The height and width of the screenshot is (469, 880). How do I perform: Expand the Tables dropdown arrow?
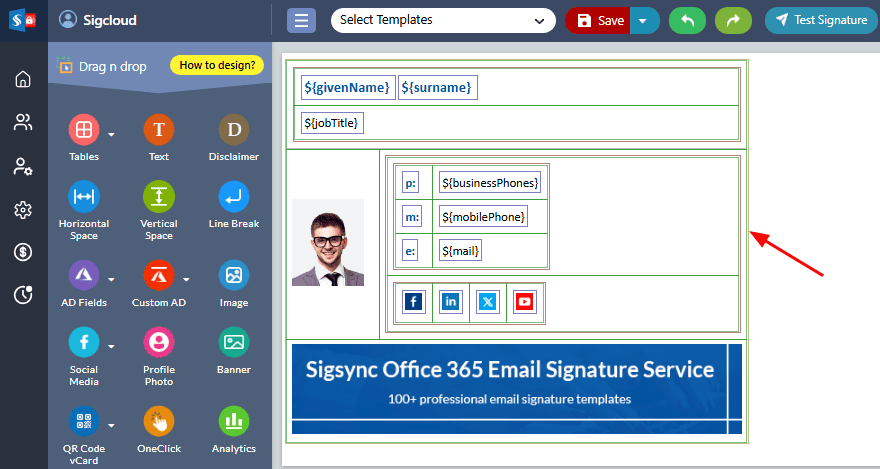(x=112, y=134)
